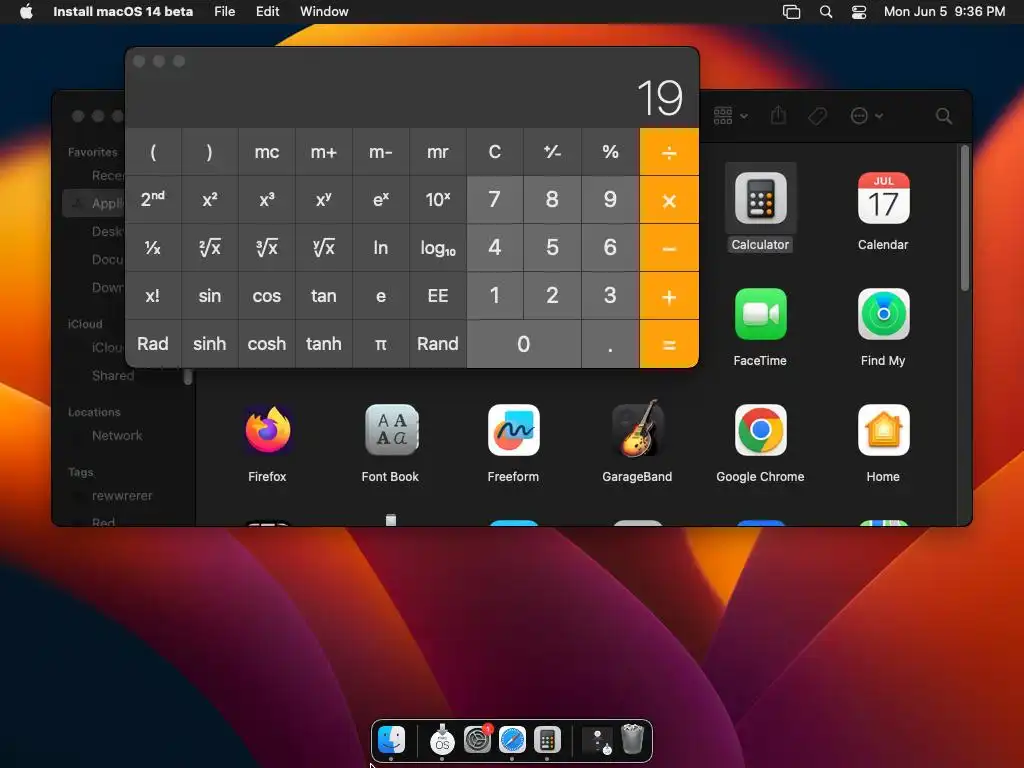Viewport: 1024px width, 768px height.
Task: Click the x! factorial key
Action: pos(153,296)
